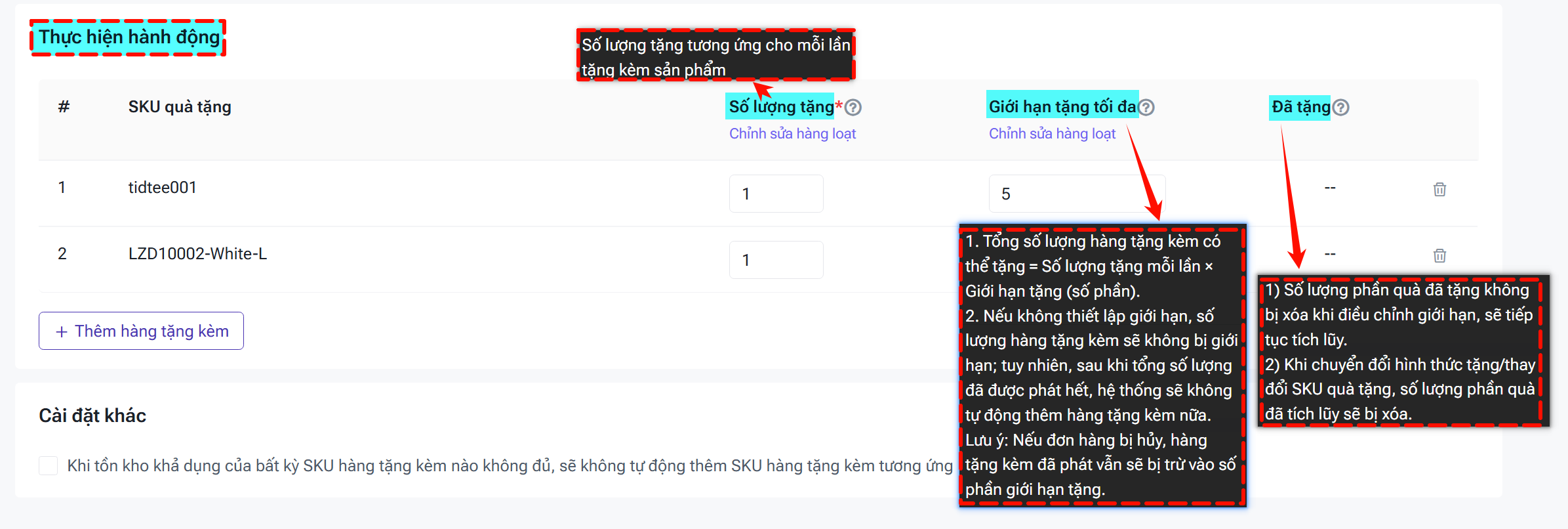Delete the LZD10002-White-L gift row
1568x529 pixels.
1439,255
